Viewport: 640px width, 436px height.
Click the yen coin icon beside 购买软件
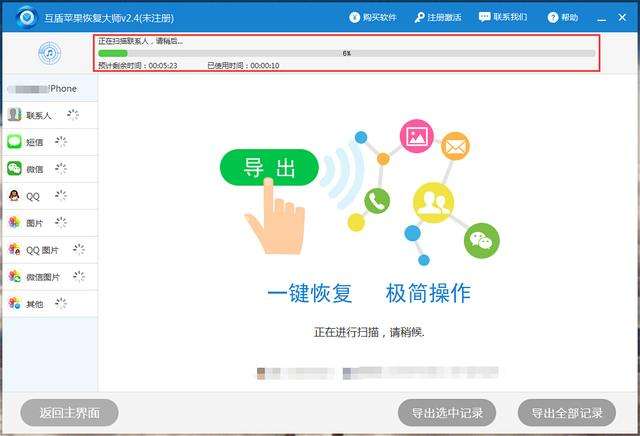[x=354, y=17]
